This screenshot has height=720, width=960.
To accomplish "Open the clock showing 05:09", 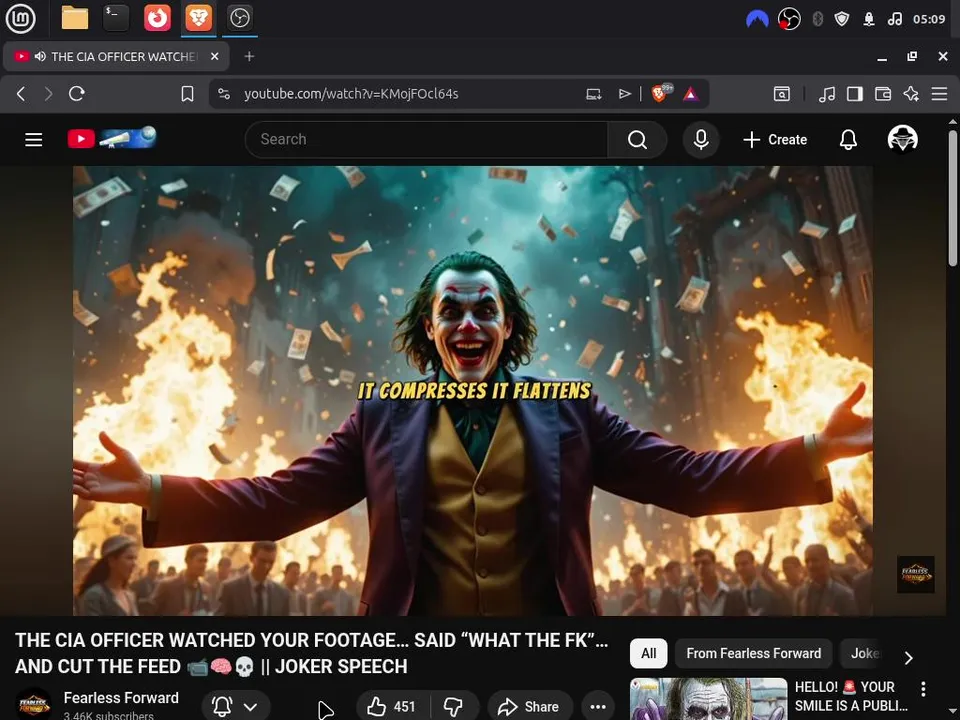I will pyautogui.click(x=929, y=19).
